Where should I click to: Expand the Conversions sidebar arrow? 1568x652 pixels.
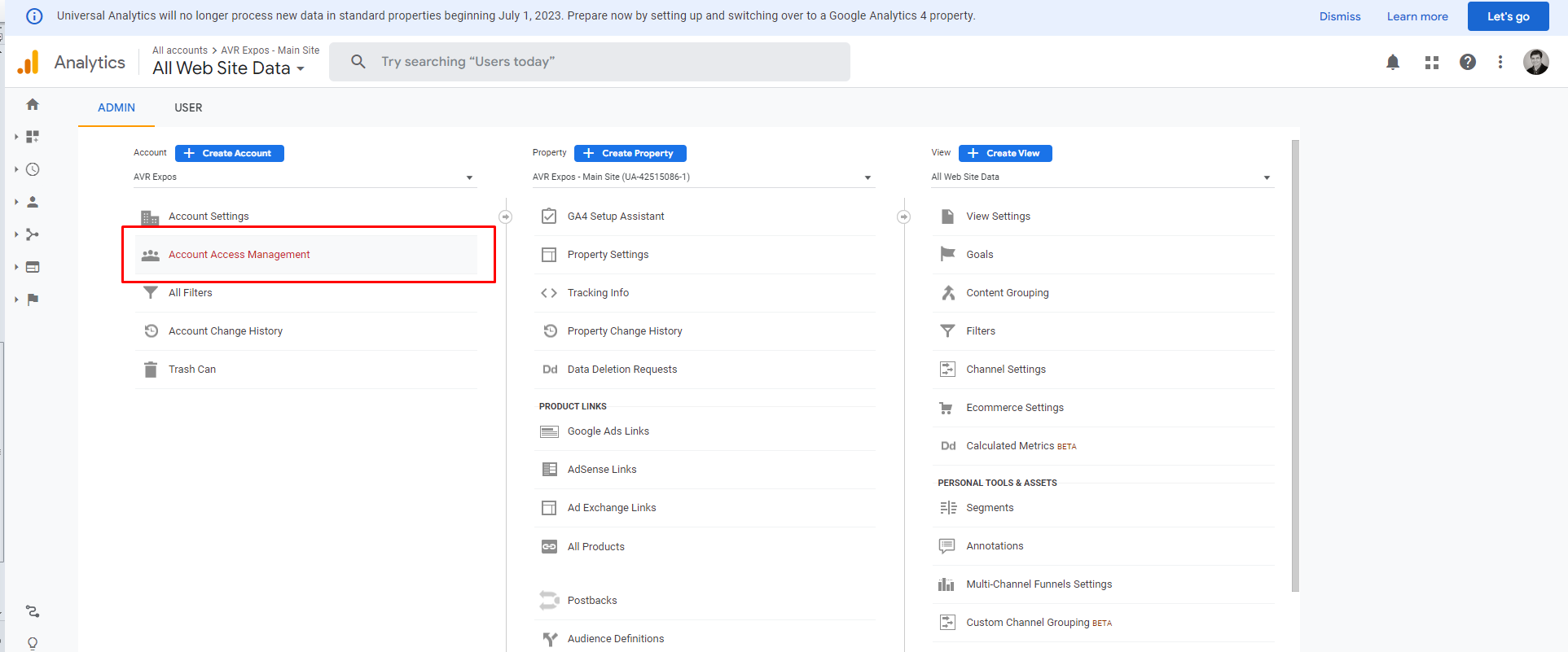pyautogui.click(x=16, y=300)
